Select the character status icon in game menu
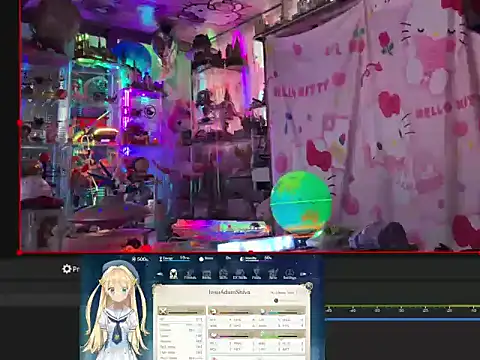This screenshot has width=480, height=360. pyautogui.click(x=173, y=274)
